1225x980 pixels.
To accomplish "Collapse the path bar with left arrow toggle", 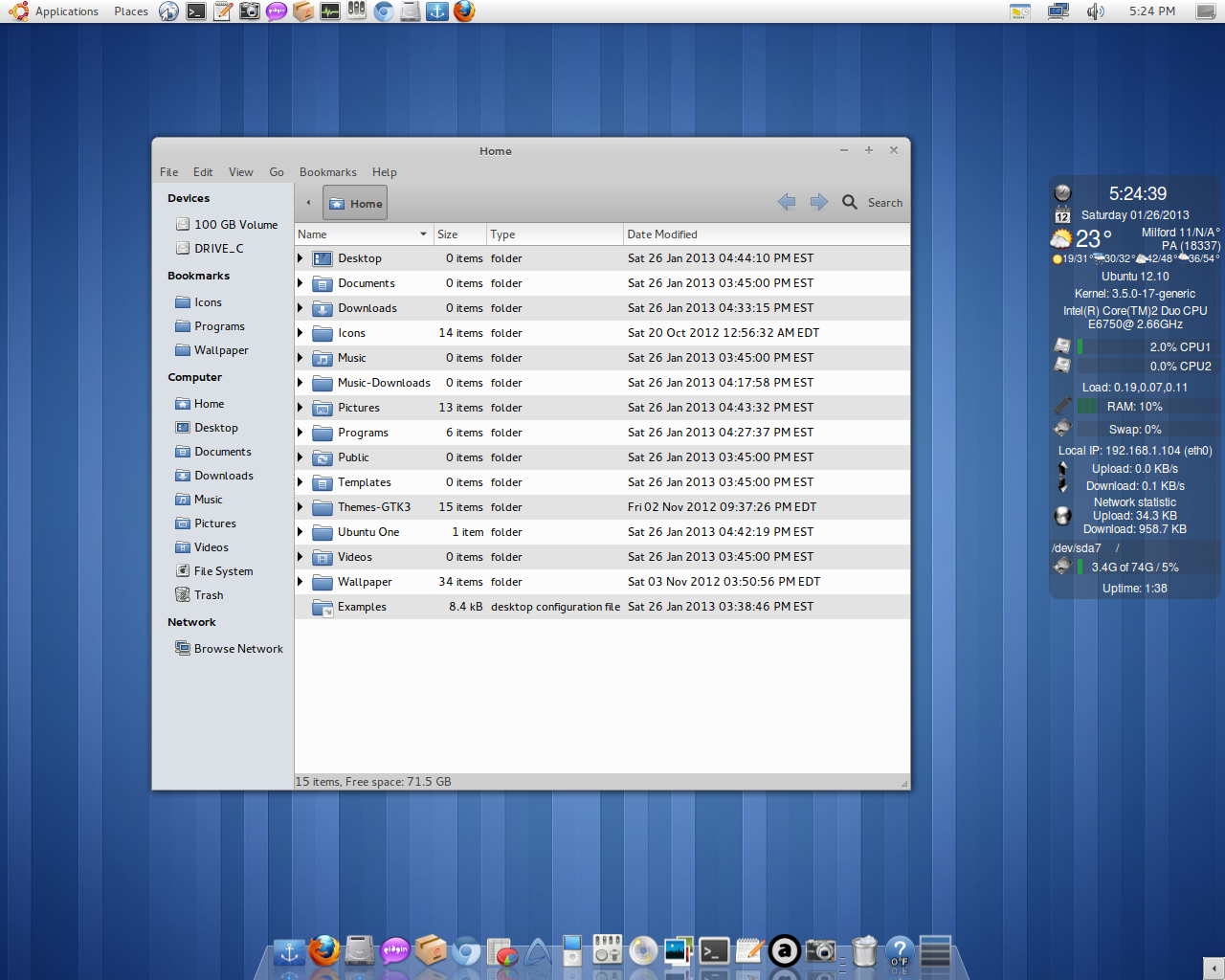I will click(x=308, y=203).
